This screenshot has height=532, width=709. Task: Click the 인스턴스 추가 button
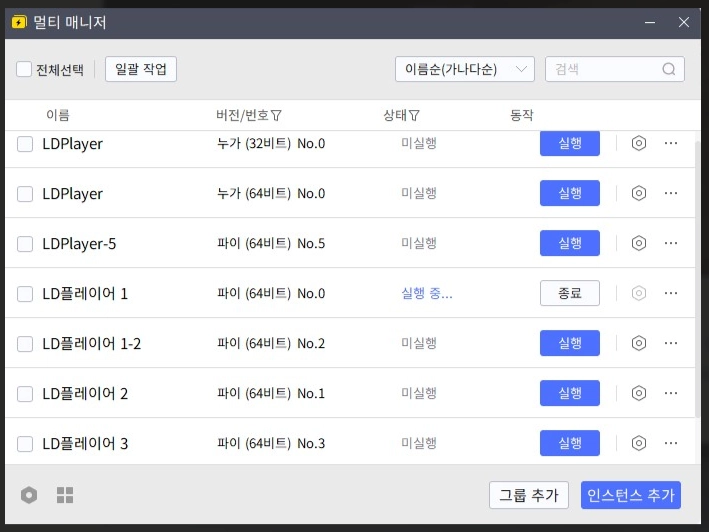point(631,495)
